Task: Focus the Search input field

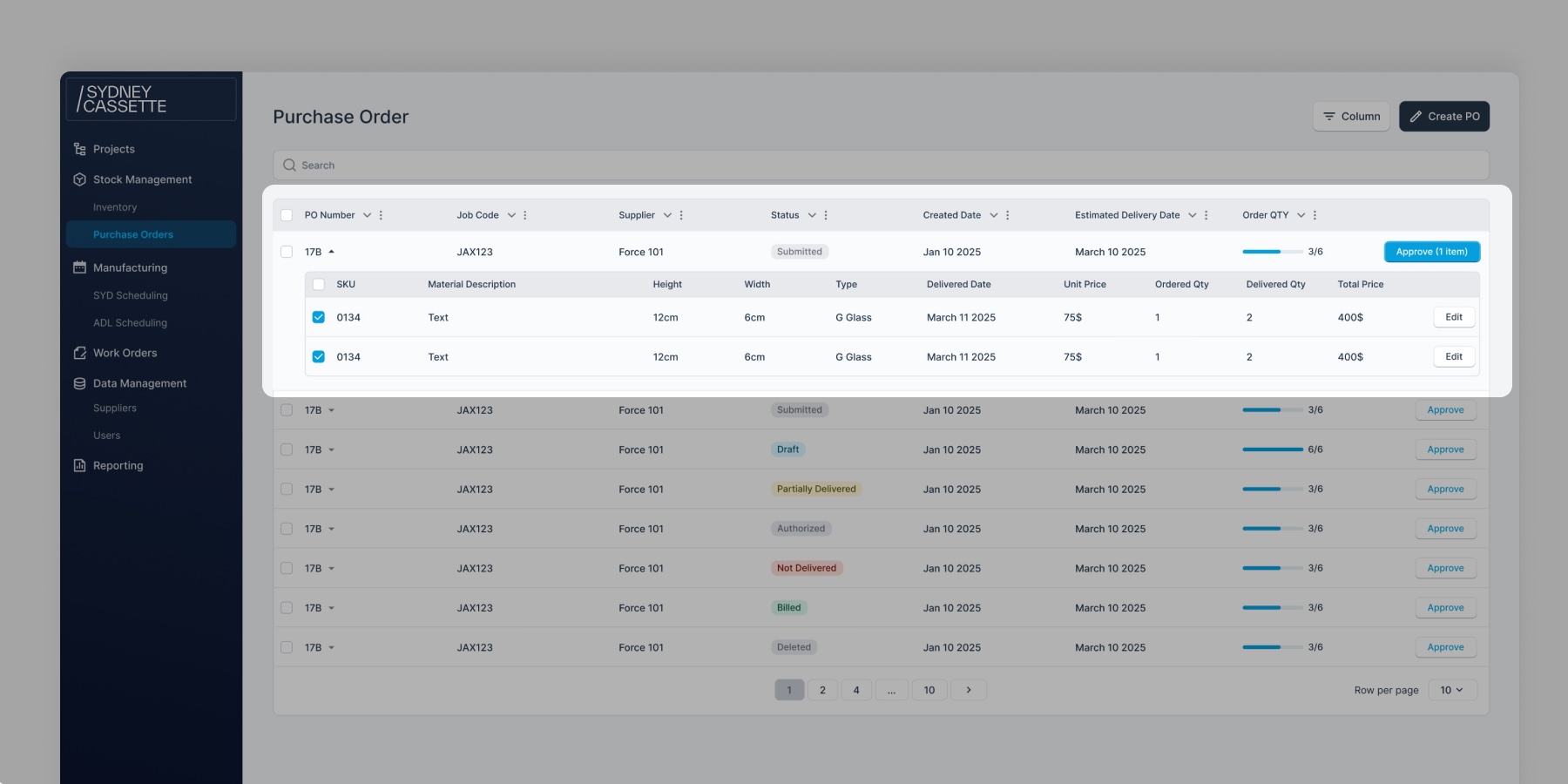Action: [x=881, y=166]
